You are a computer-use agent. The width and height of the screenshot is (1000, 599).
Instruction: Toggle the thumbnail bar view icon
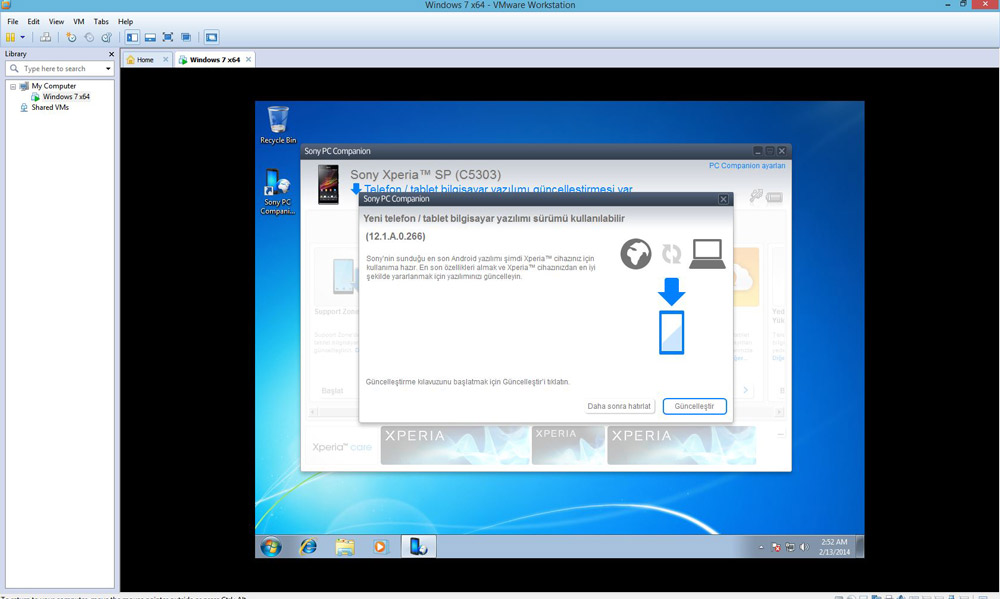(150, 37)
